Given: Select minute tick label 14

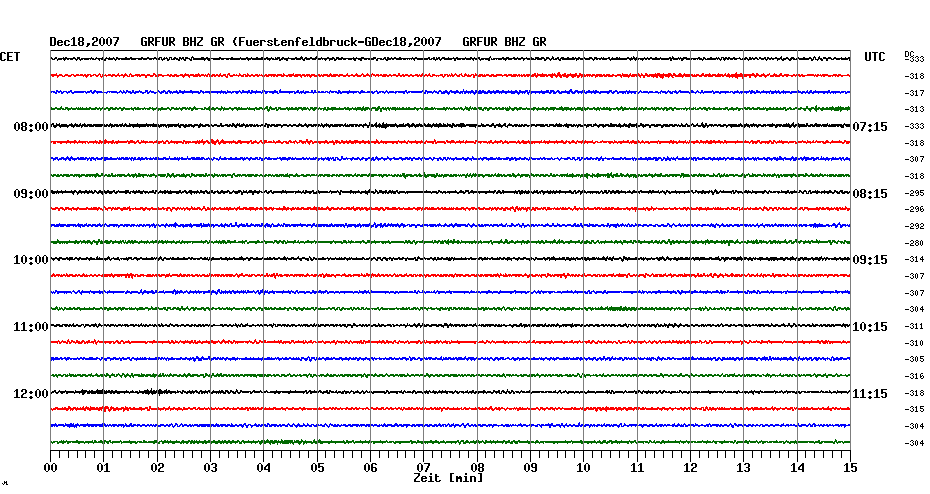Looking at the screenshot, I should tap(797, 468).
